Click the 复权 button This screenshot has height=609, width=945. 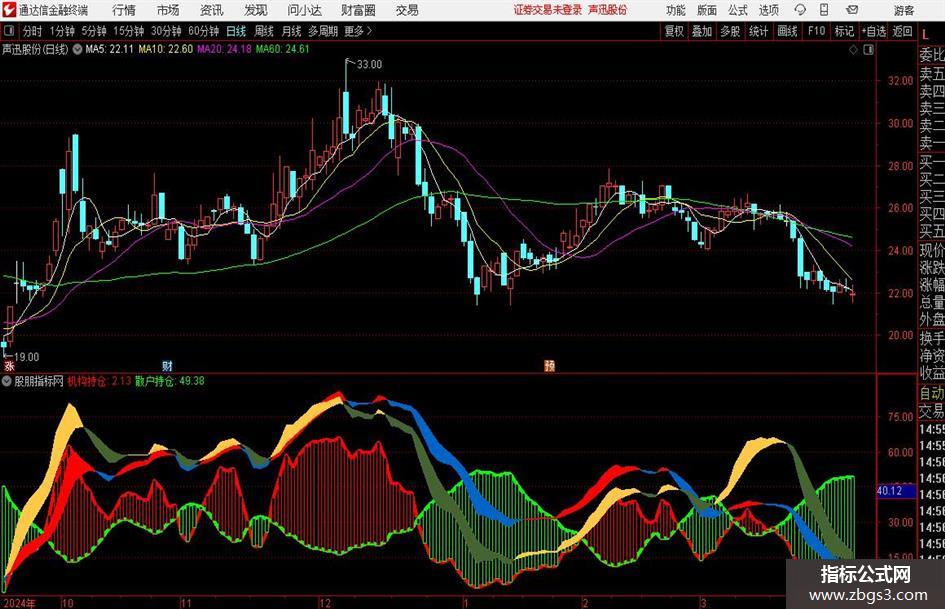tap(674, 31)
